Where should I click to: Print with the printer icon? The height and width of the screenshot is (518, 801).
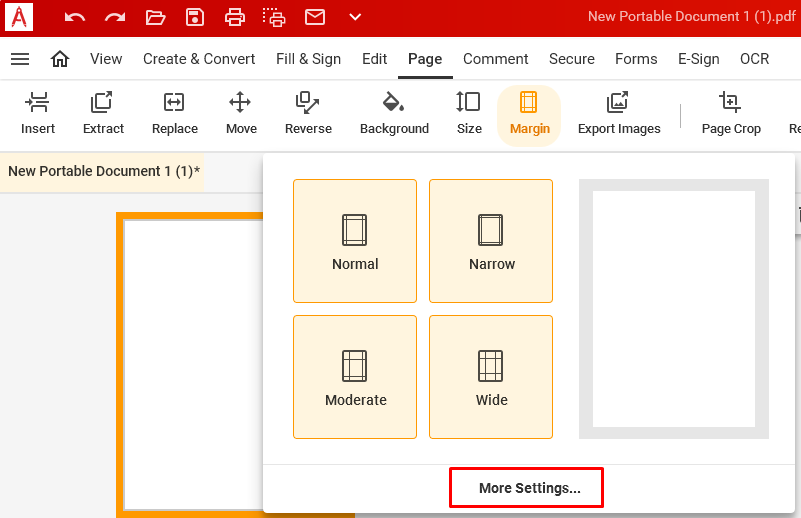point(234,17)
